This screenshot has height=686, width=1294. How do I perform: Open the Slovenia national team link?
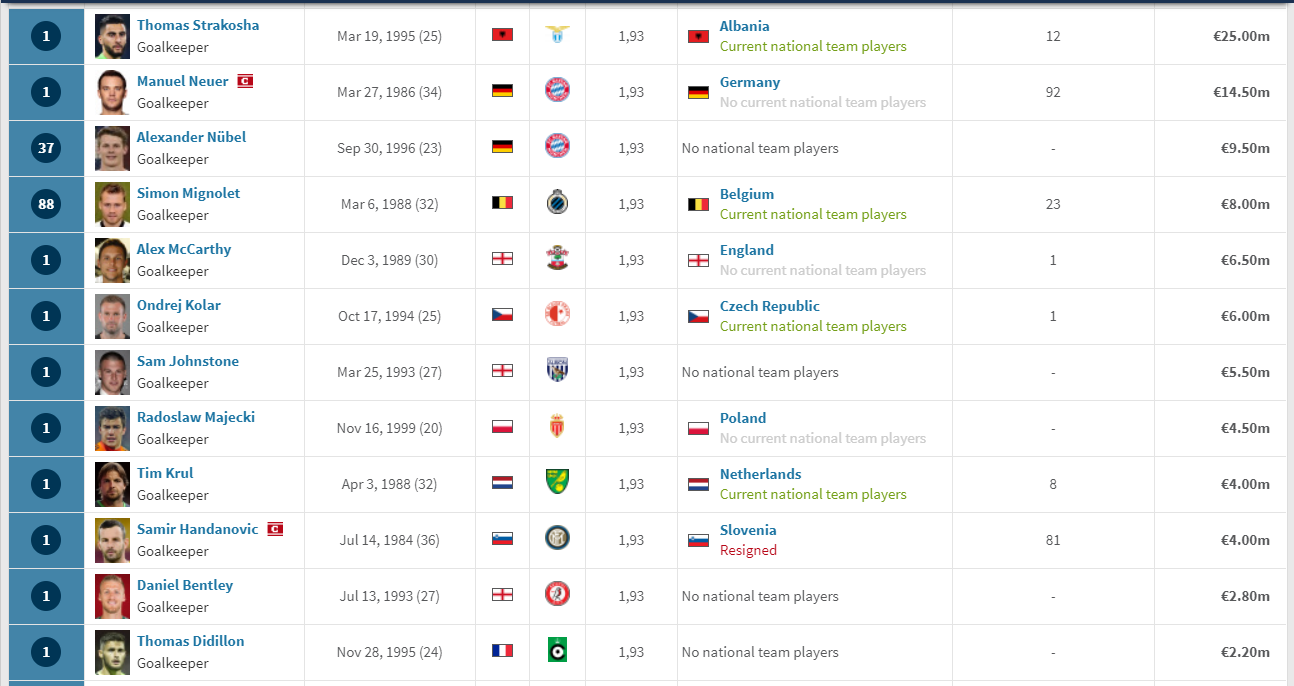pyautogui.click(x=748, y=530)
